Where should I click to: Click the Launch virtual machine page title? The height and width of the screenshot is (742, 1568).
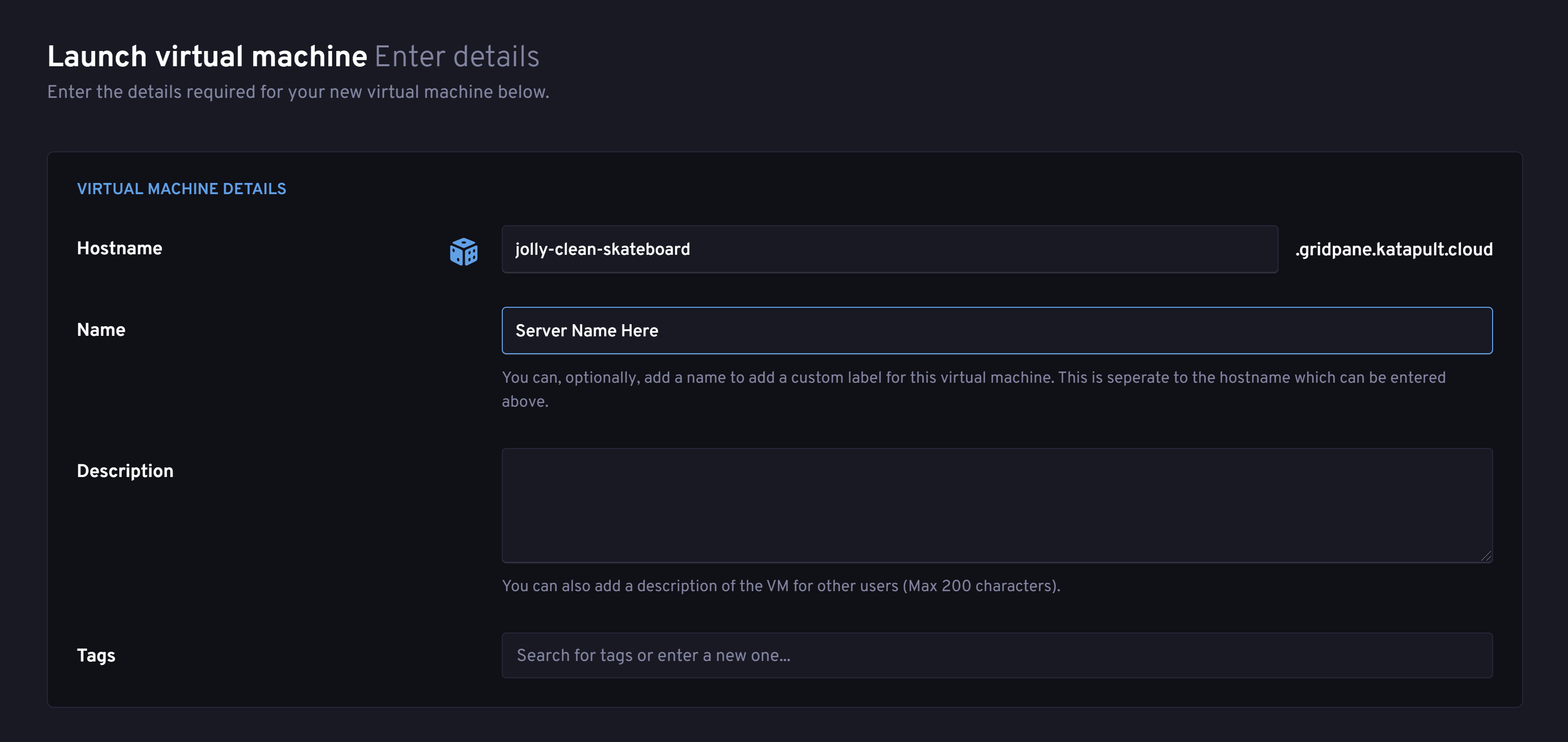pos(207,57)
